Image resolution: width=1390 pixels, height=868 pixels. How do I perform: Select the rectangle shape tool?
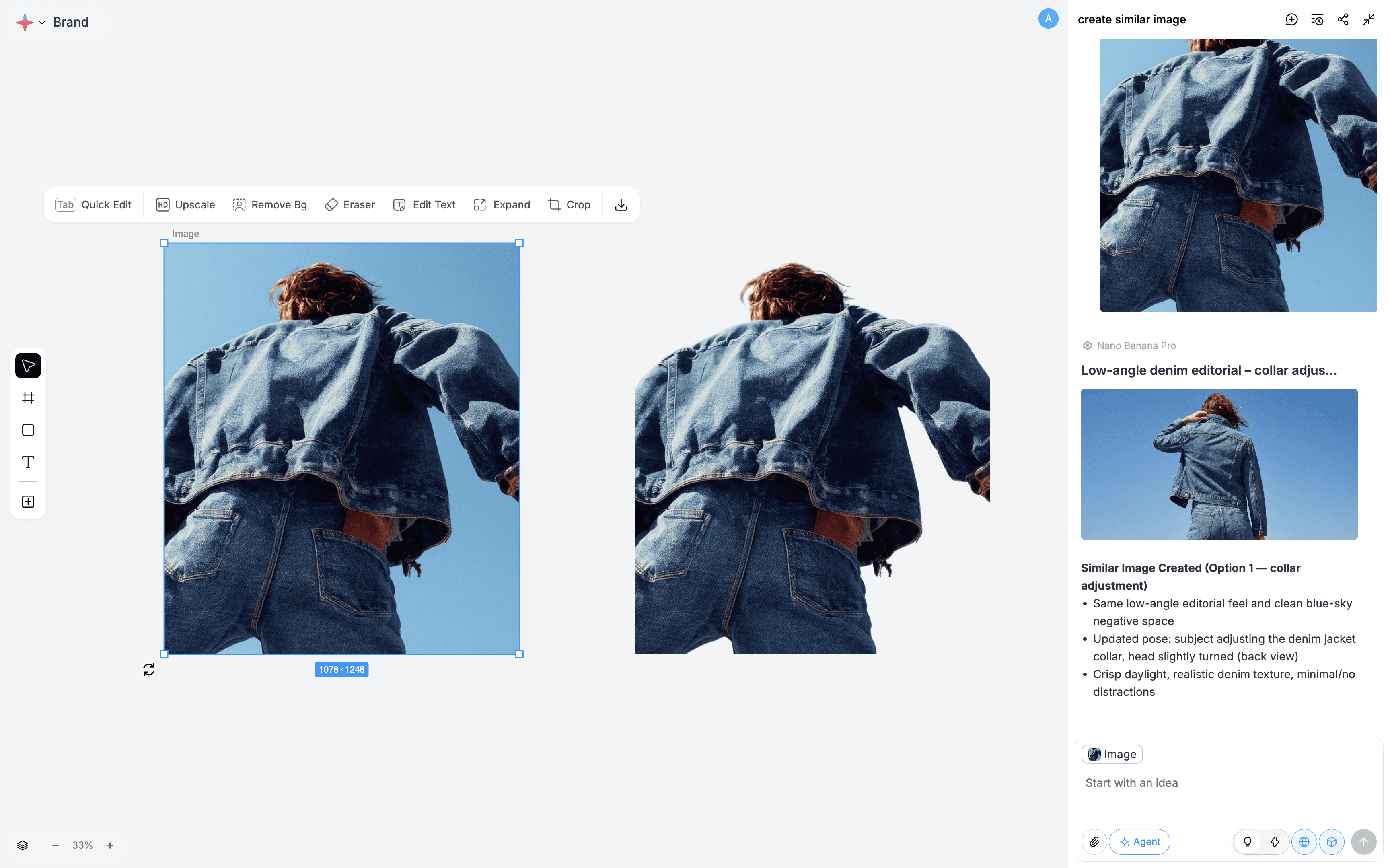[x=27, y=430]
